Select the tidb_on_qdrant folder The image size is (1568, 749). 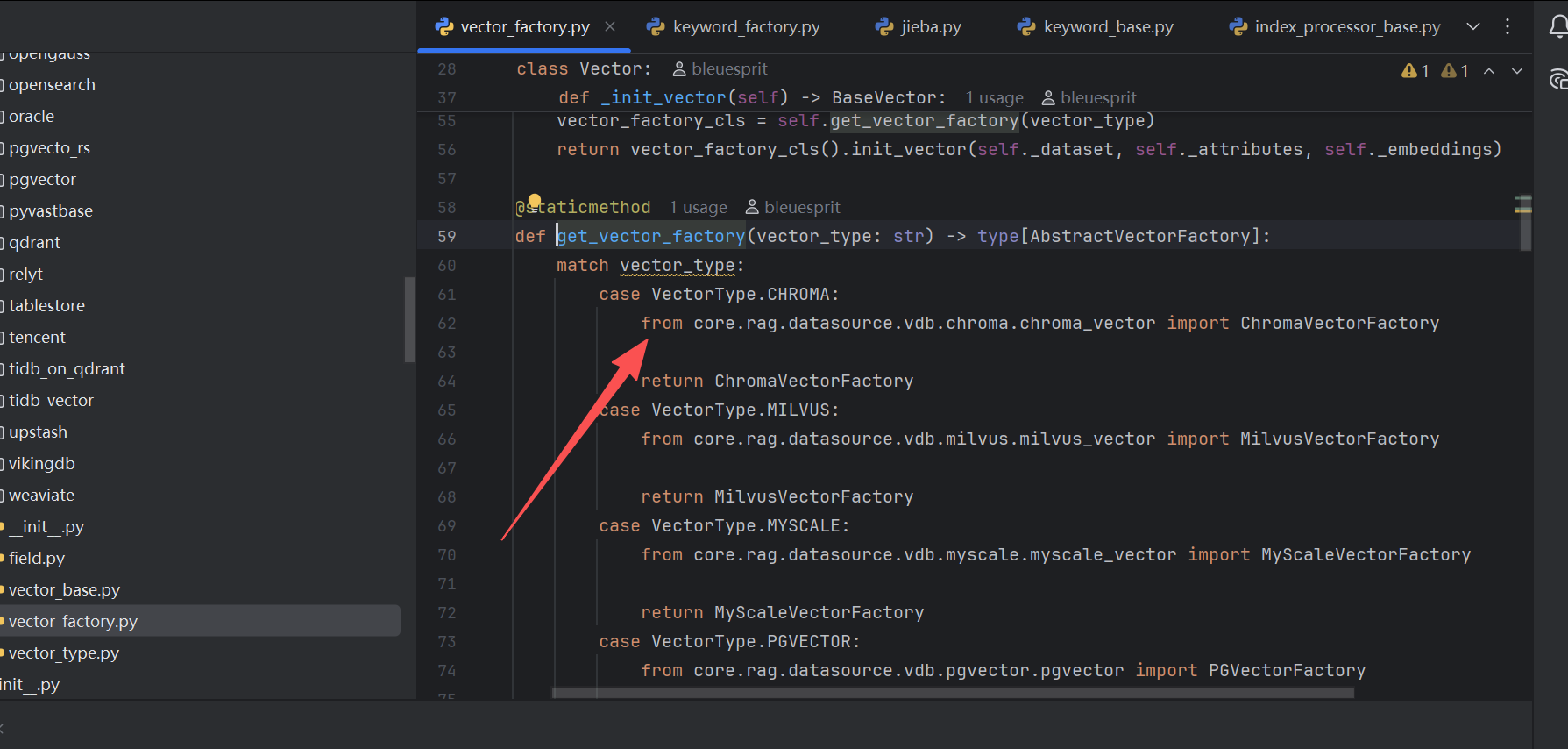pos(67,369)
